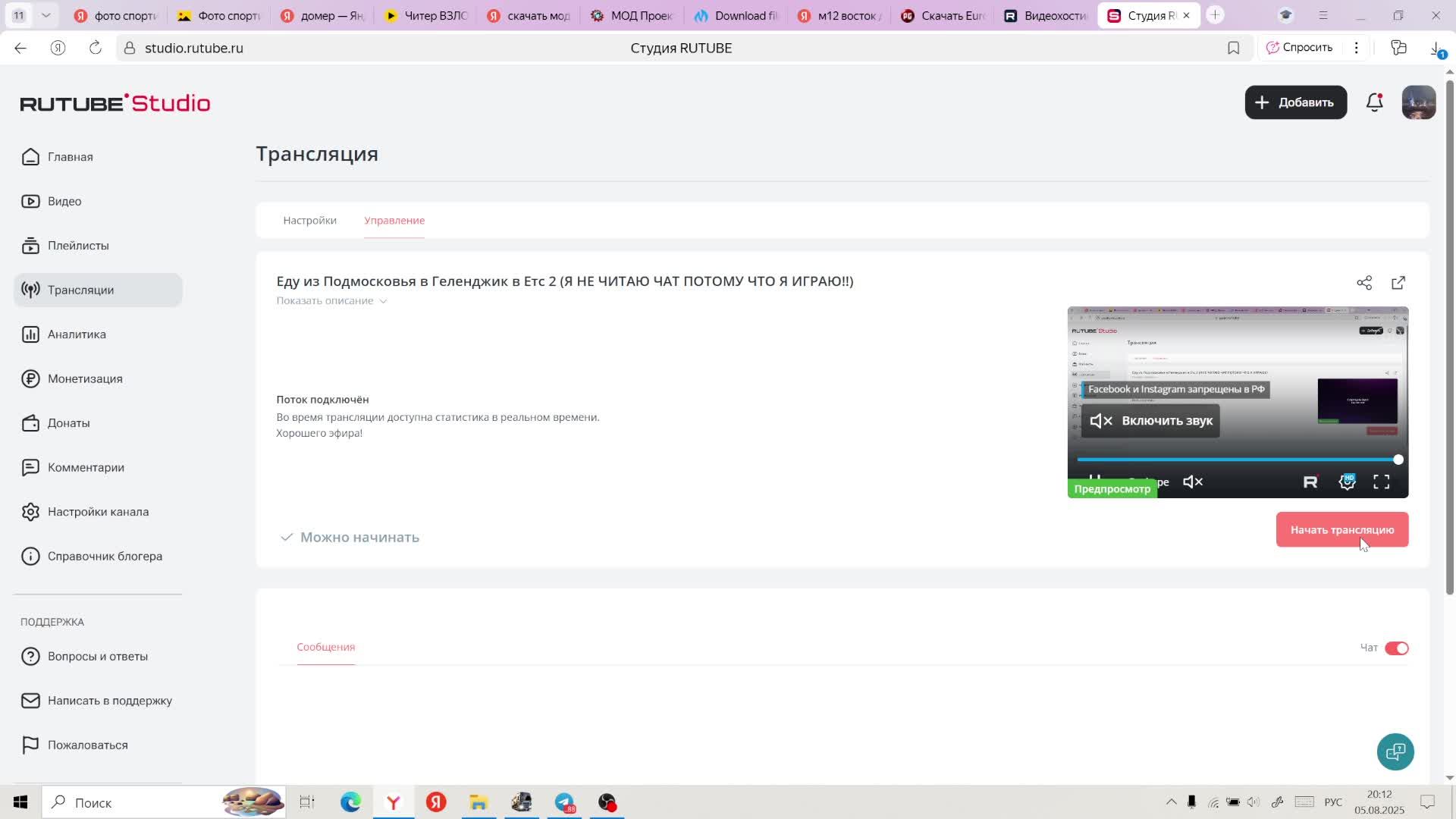Click Включить звук overlay button
The image size is (1456, 819).
click(x=1150, y=421)
